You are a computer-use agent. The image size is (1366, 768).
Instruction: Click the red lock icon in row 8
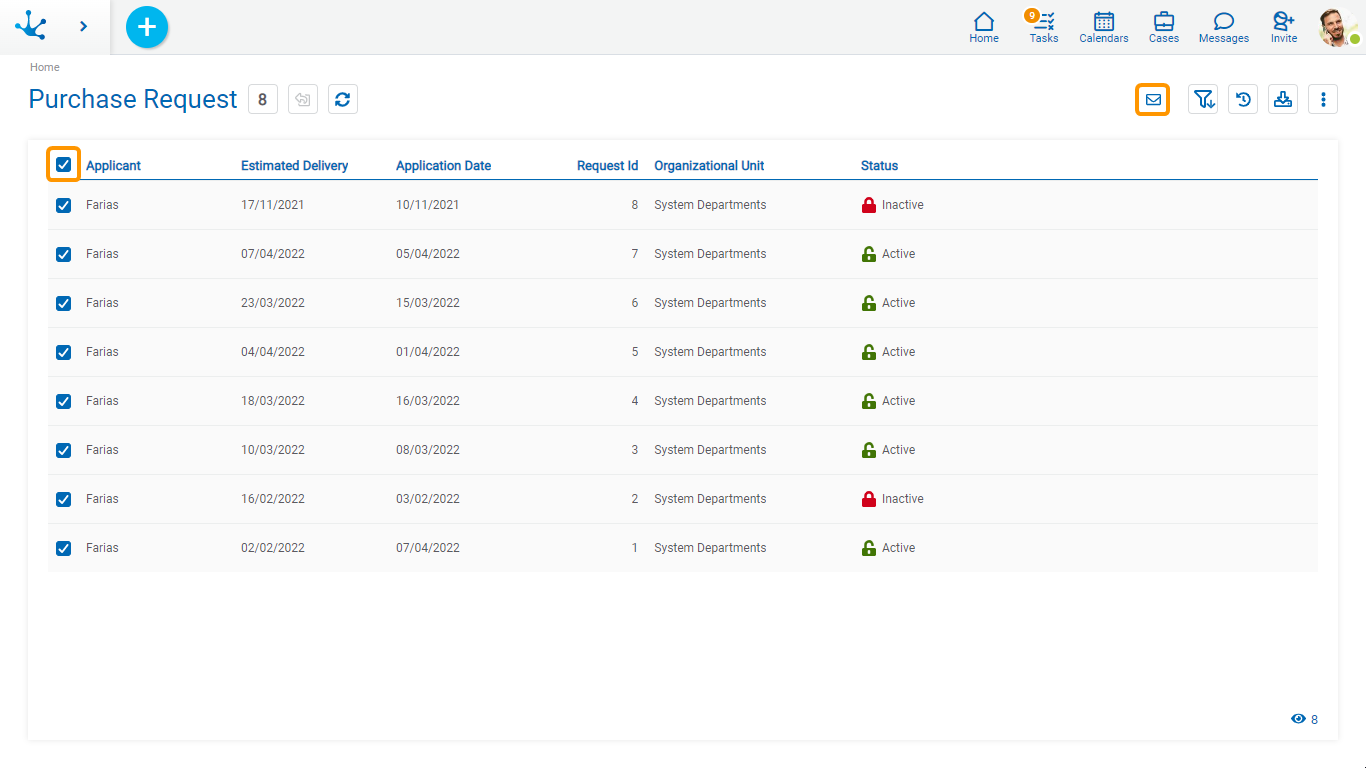pyautogui.click(x=869, y=205)
